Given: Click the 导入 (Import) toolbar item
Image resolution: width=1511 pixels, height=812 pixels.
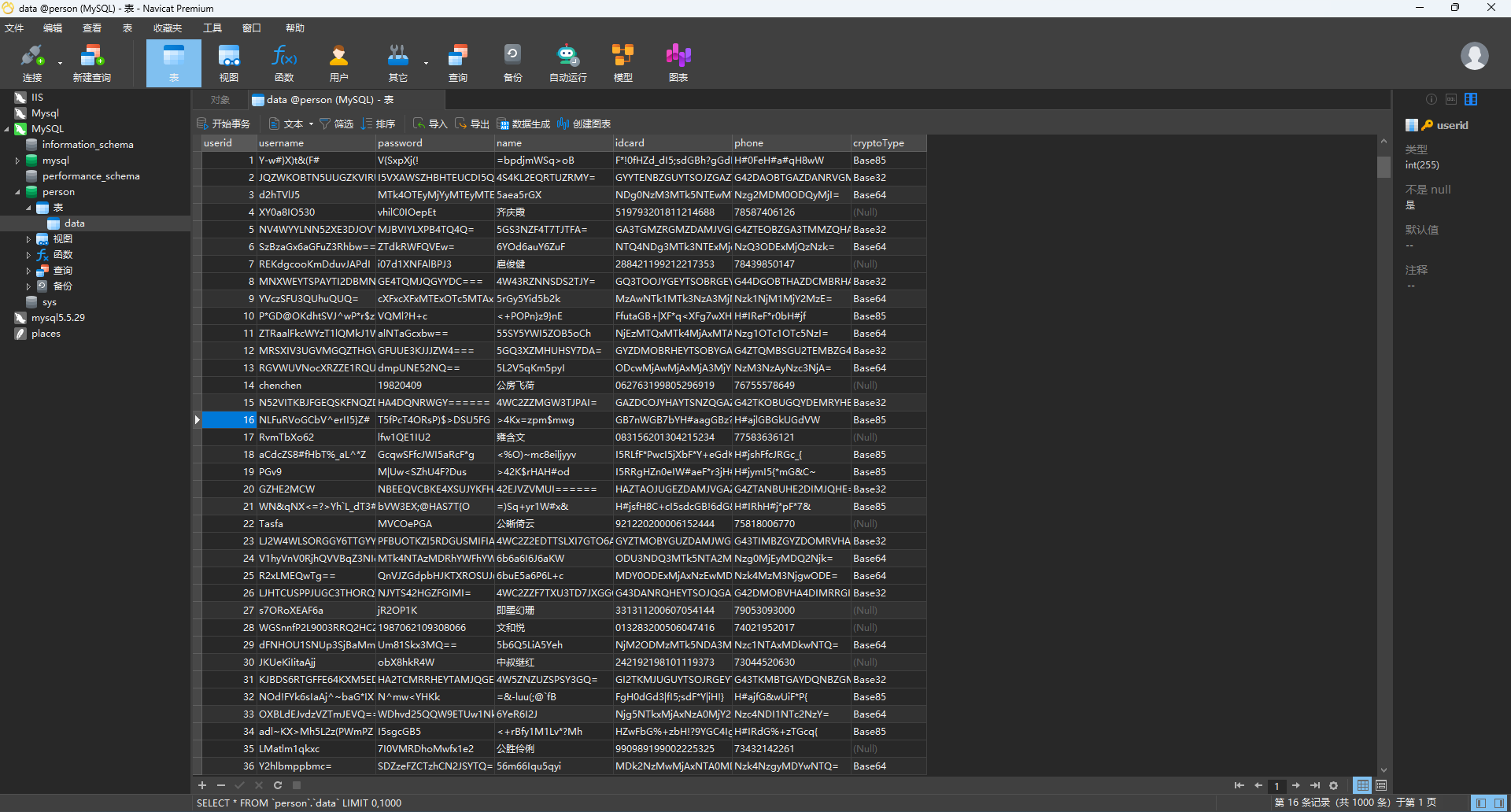Looking at the screenshot, I should point(430,124).
